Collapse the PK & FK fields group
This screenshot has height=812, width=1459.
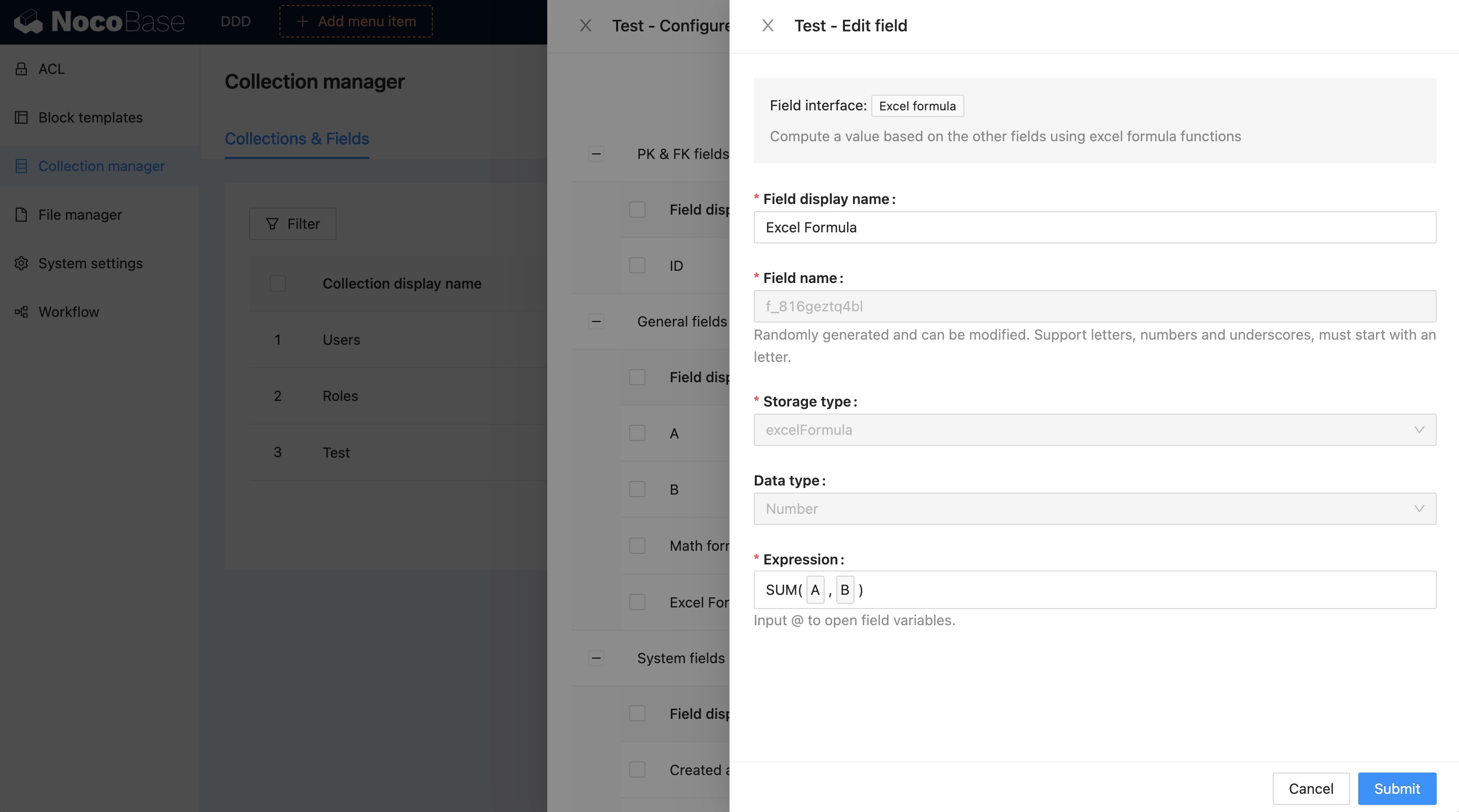tap(596, 154)
